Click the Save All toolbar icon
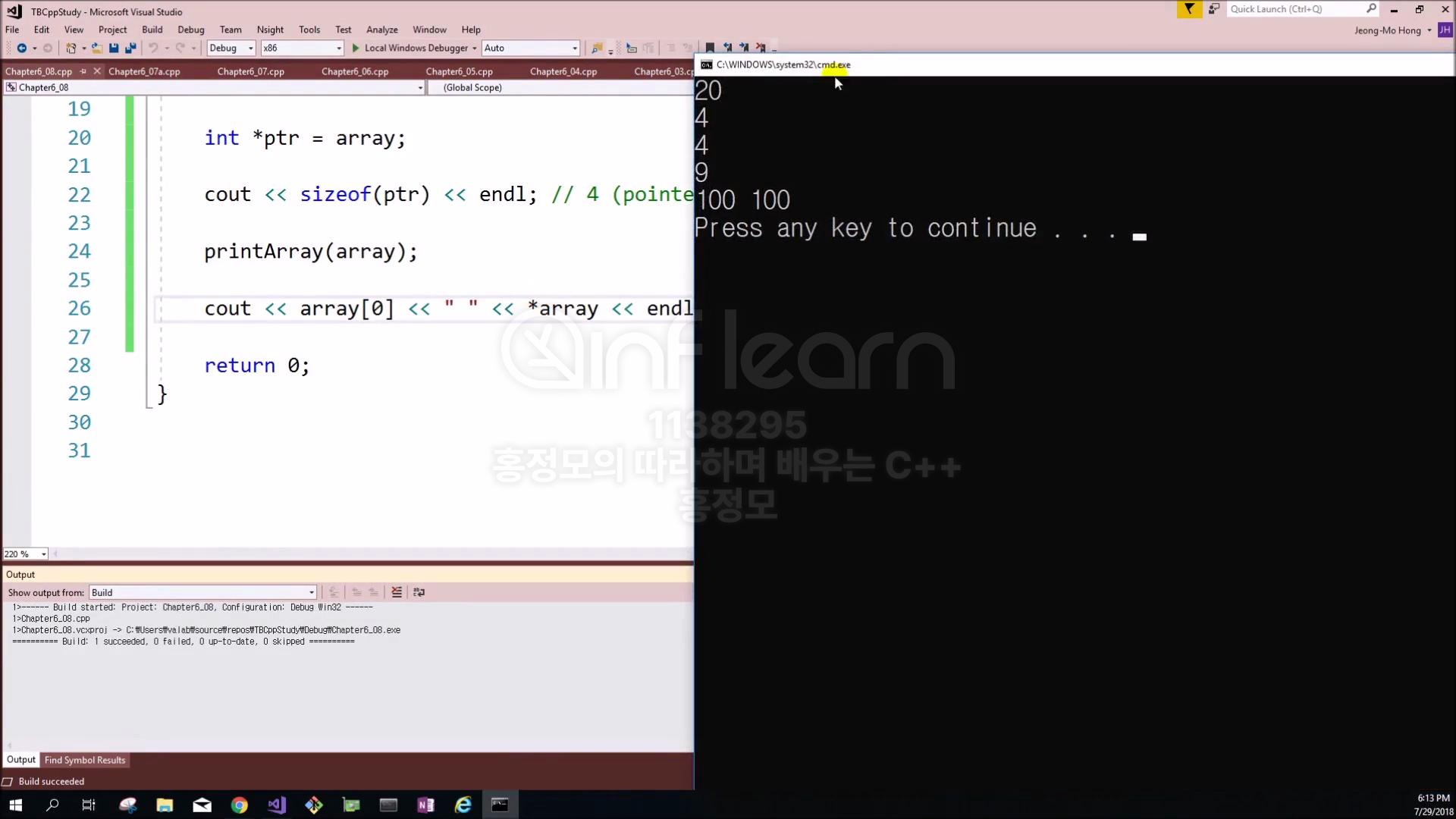 tap(130, 48)
